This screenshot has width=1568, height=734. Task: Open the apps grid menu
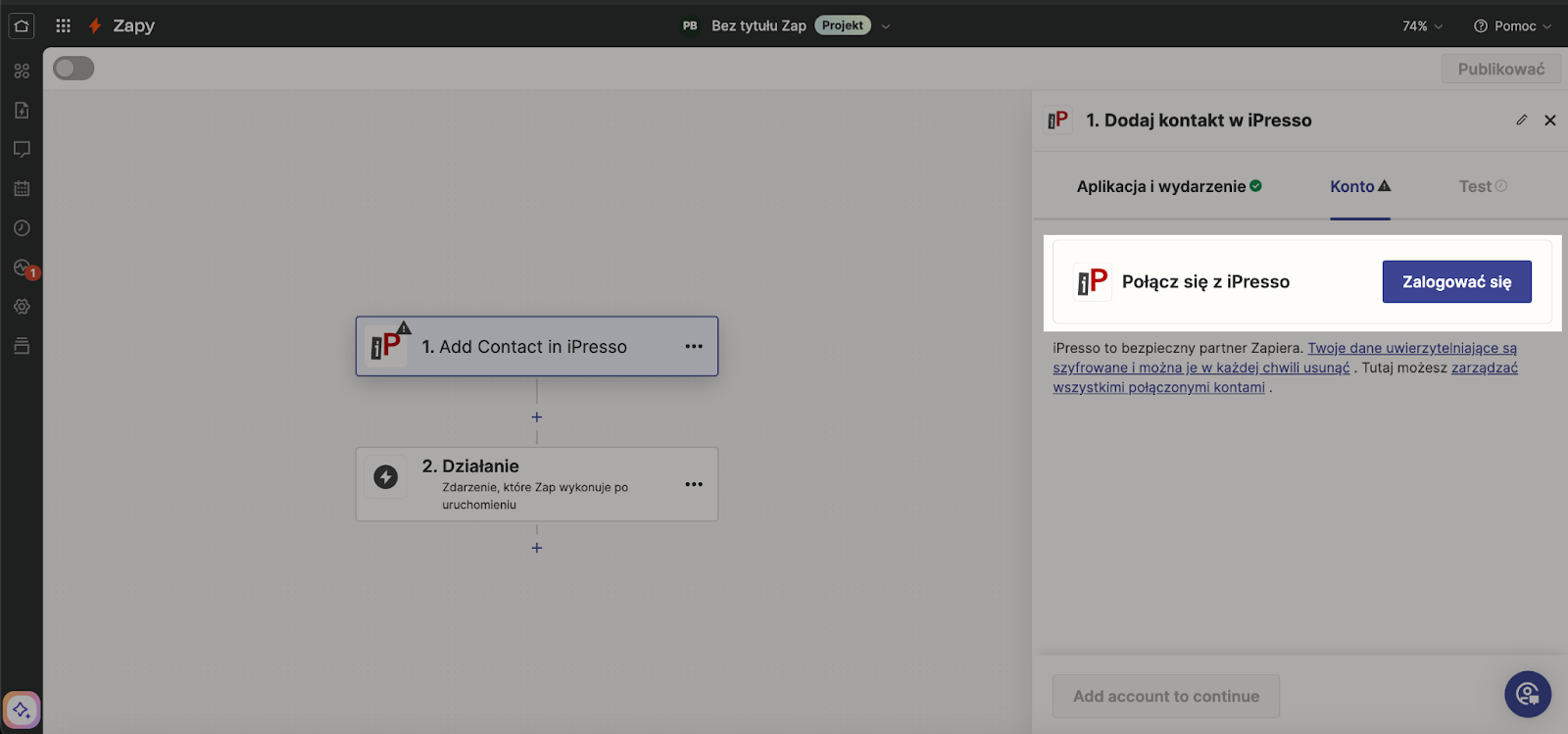coord(64,25)
